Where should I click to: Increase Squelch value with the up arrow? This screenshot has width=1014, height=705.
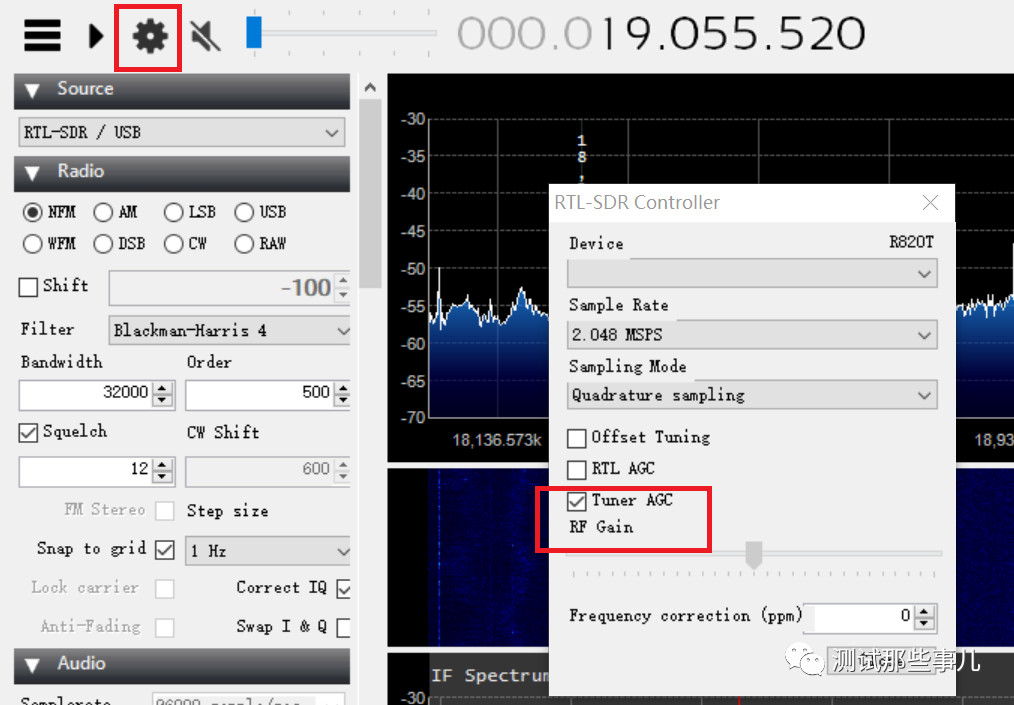pyautogui.click(x=164, y=464)
